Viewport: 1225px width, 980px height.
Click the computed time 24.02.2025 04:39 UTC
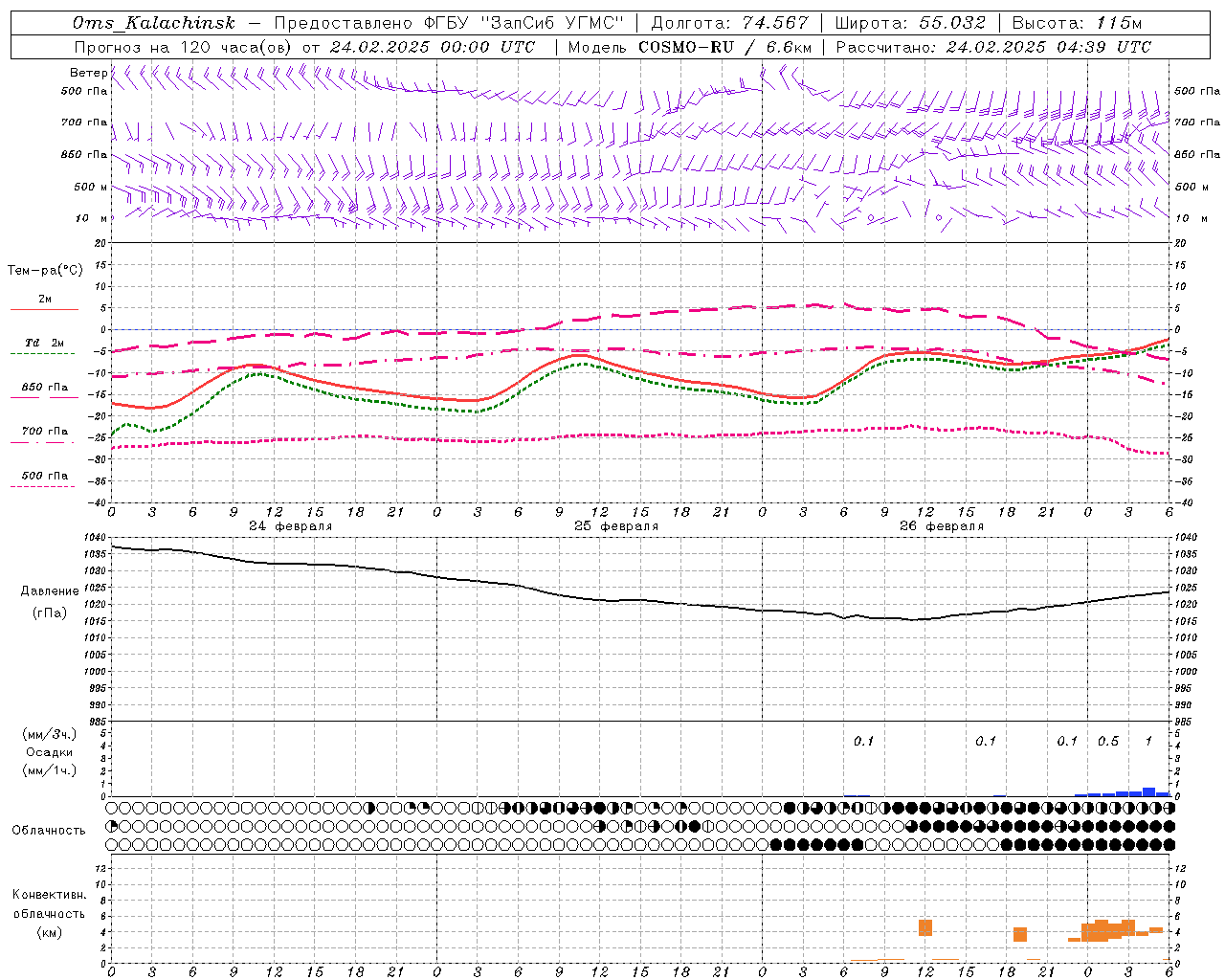point(1048,47)
